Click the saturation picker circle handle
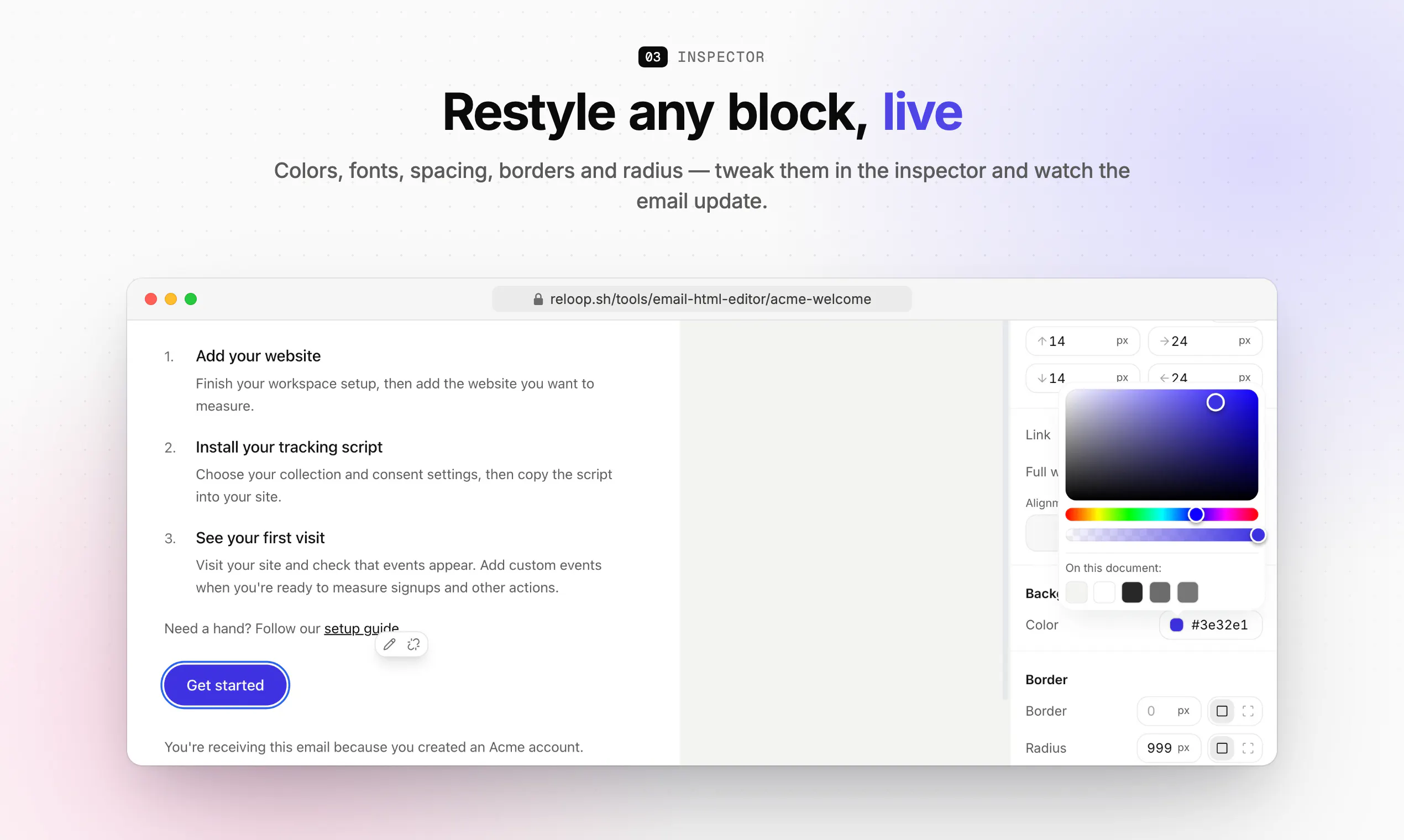This screenshot has height=840, width=1404. click(1216, 402)
